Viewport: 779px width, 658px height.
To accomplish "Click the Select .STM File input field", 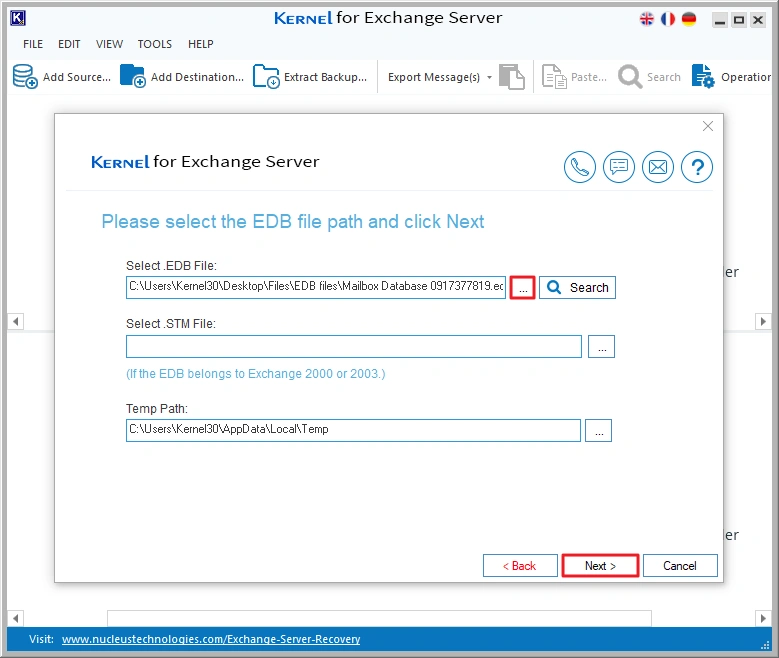I will coord(354,346).
